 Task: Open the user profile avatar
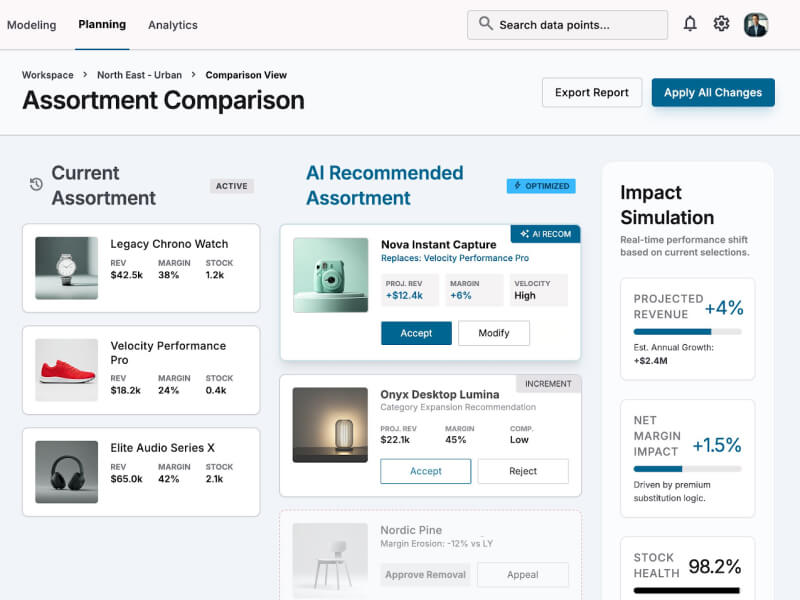756,24
